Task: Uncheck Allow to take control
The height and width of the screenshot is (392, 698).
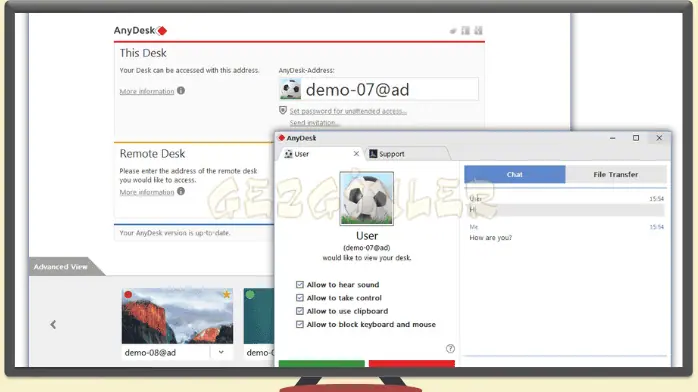Action: pyautogui.click(x=300, y=298)
